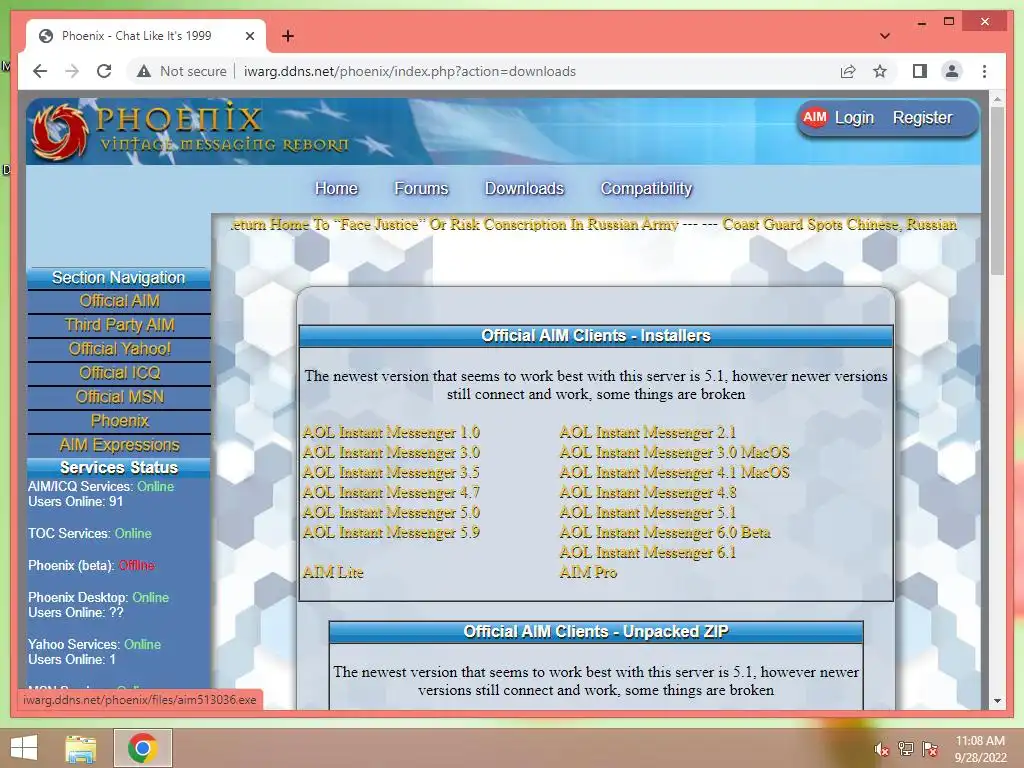This screenshot has height=768, width=1024.
Task: Select Official Yahoo! section
Action: pos(120,349)
